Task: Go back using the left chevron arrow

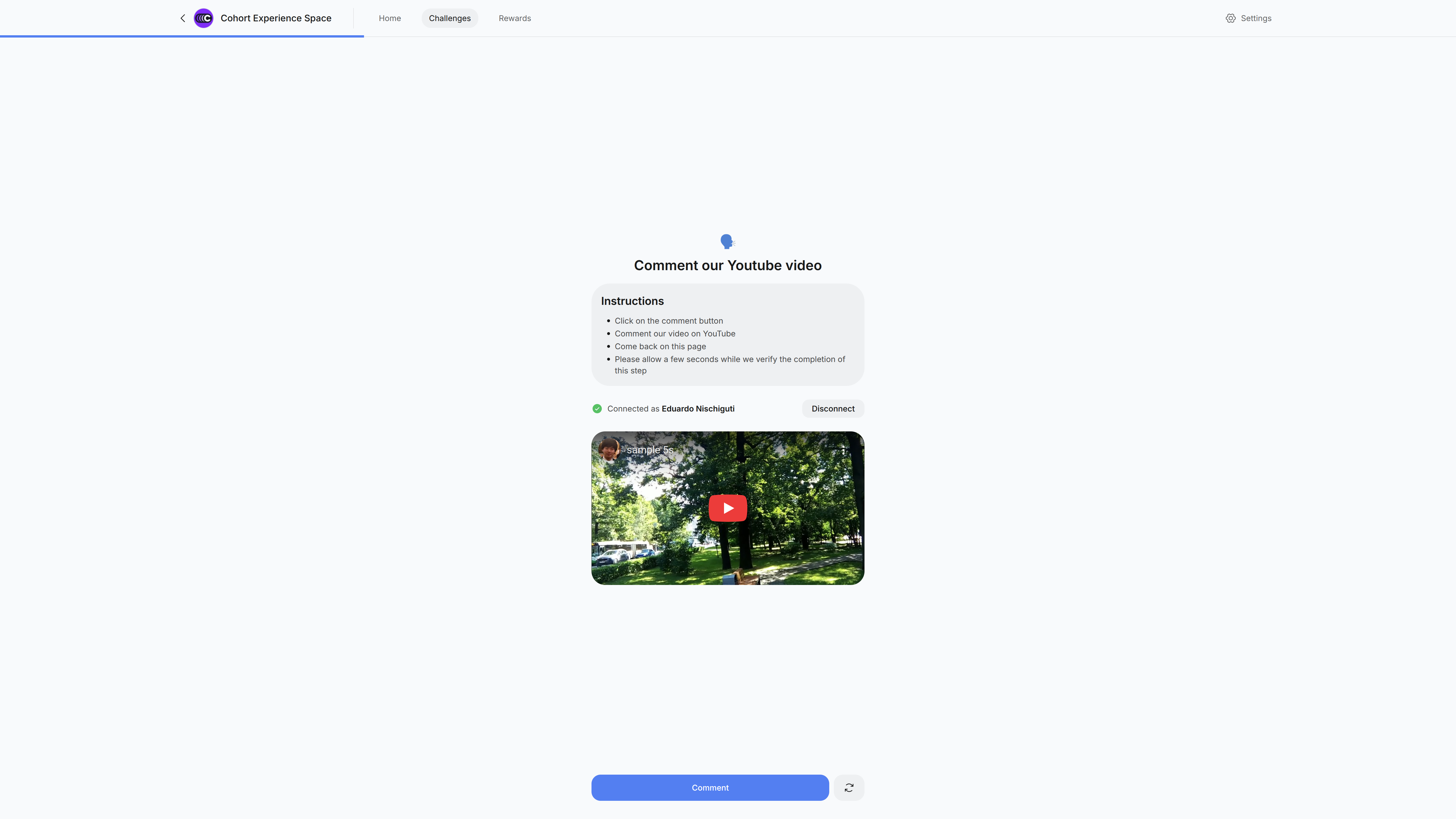Action: [183, 18]
